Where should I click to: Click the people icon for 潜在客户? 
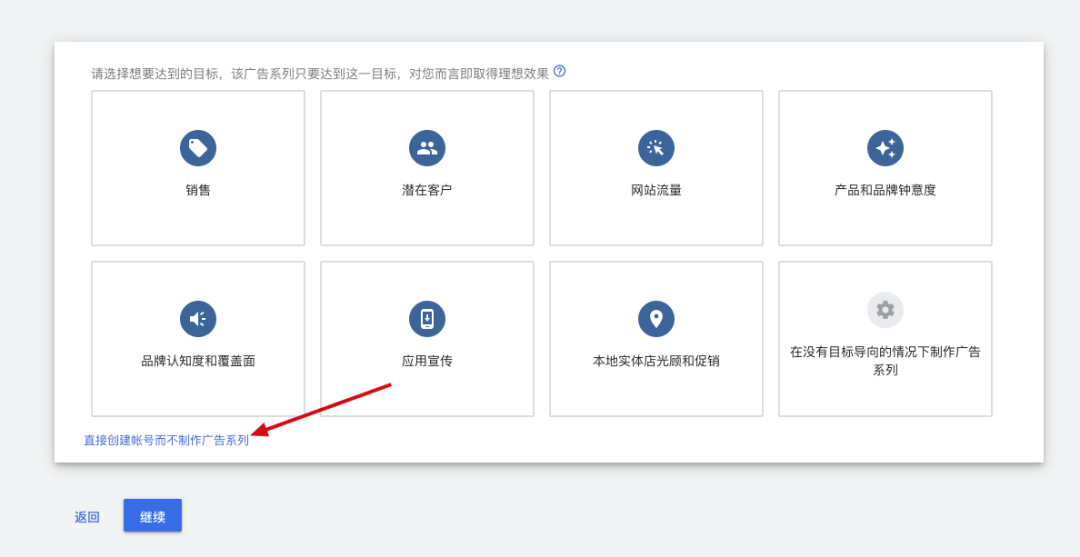pyautogui.click(x=427, y=148)
